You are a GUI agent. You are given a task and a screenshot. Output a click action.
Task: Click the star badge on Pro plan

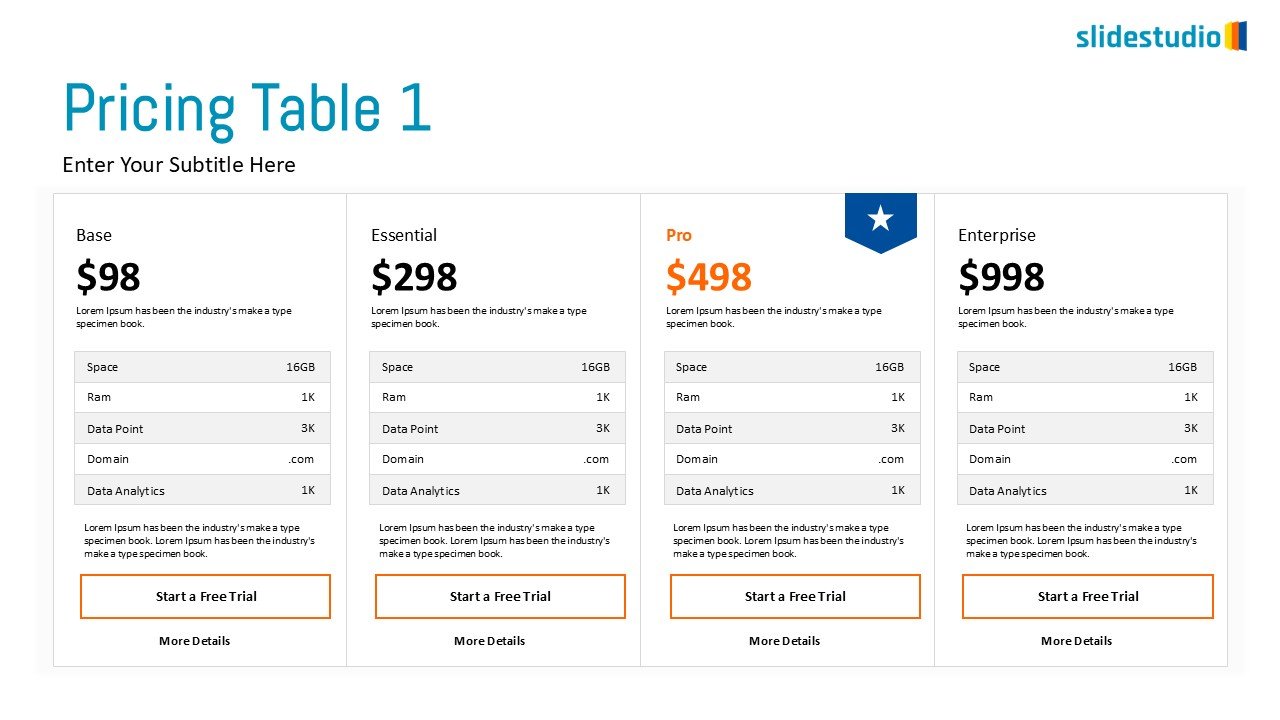[x=880, y=219]
